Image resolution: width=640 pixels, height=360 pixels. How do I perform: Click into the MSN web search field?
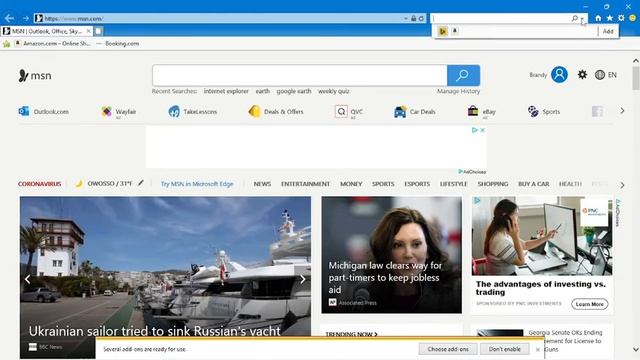[x=300, y=75]
